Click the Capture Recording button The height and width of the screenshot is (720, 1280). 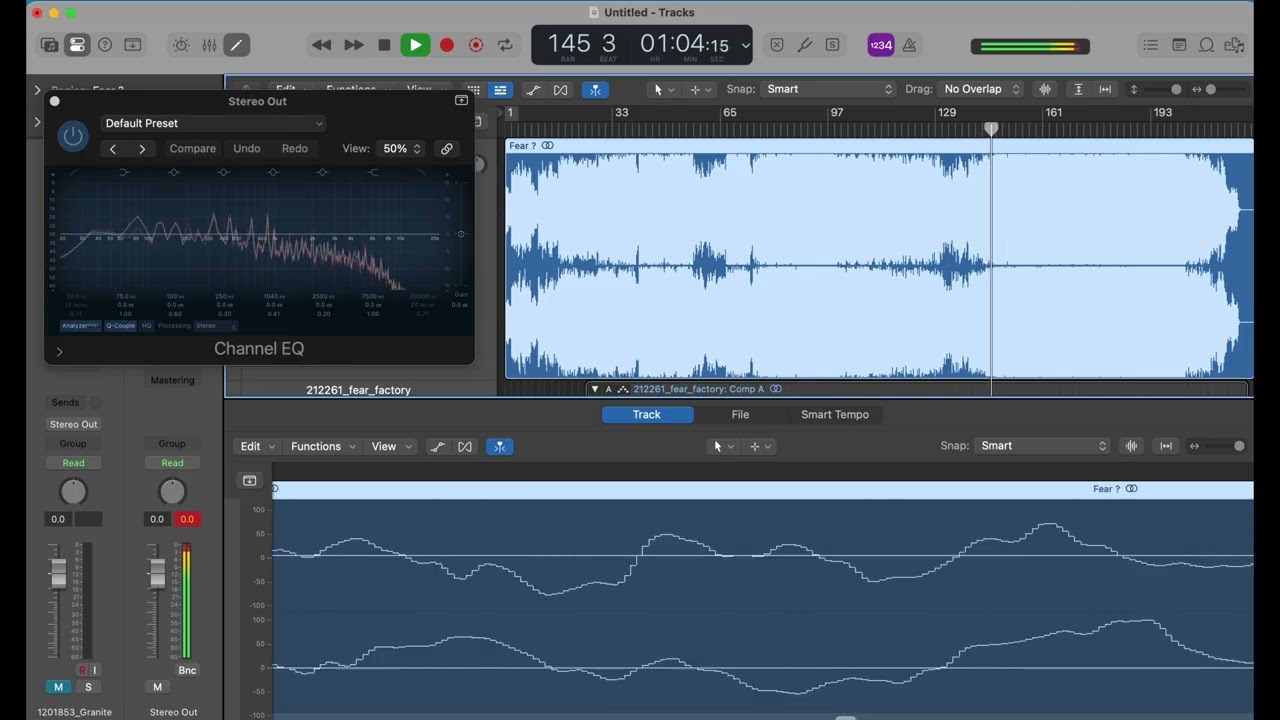(x=476, y=45)
